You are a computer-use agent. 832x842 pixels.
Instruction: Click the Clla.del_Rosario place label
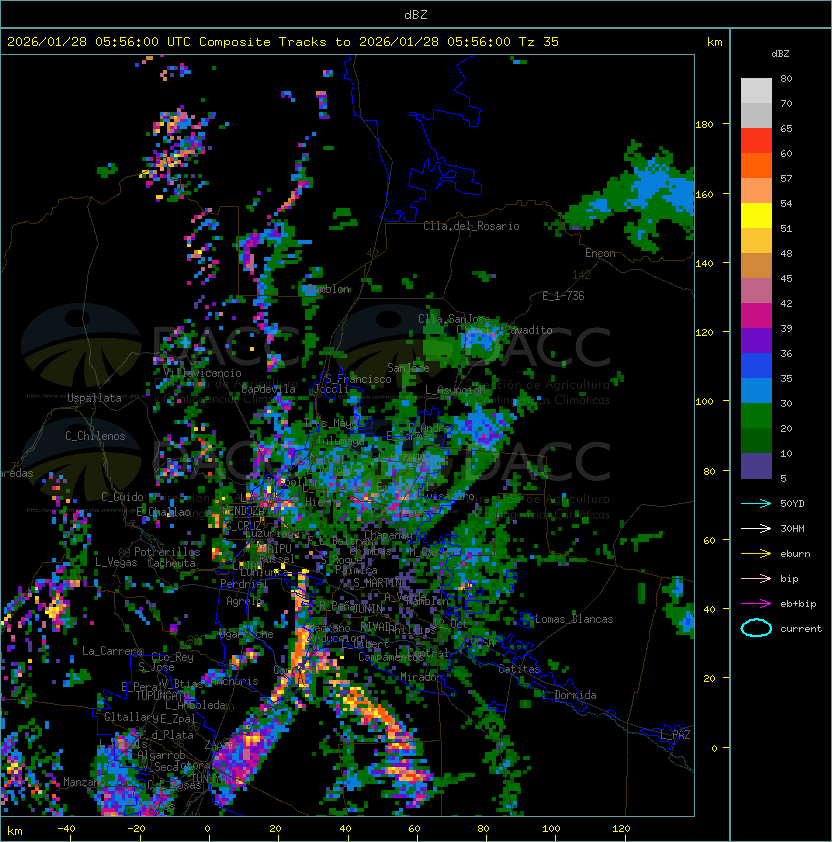coord(471,226)
